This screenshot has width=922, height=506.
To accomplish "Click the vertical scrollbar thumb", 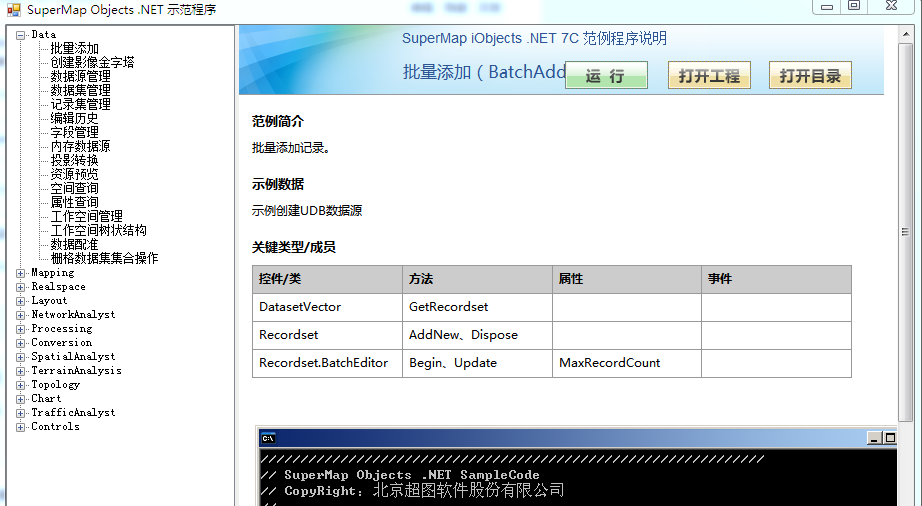I will (x=906, y=232).
